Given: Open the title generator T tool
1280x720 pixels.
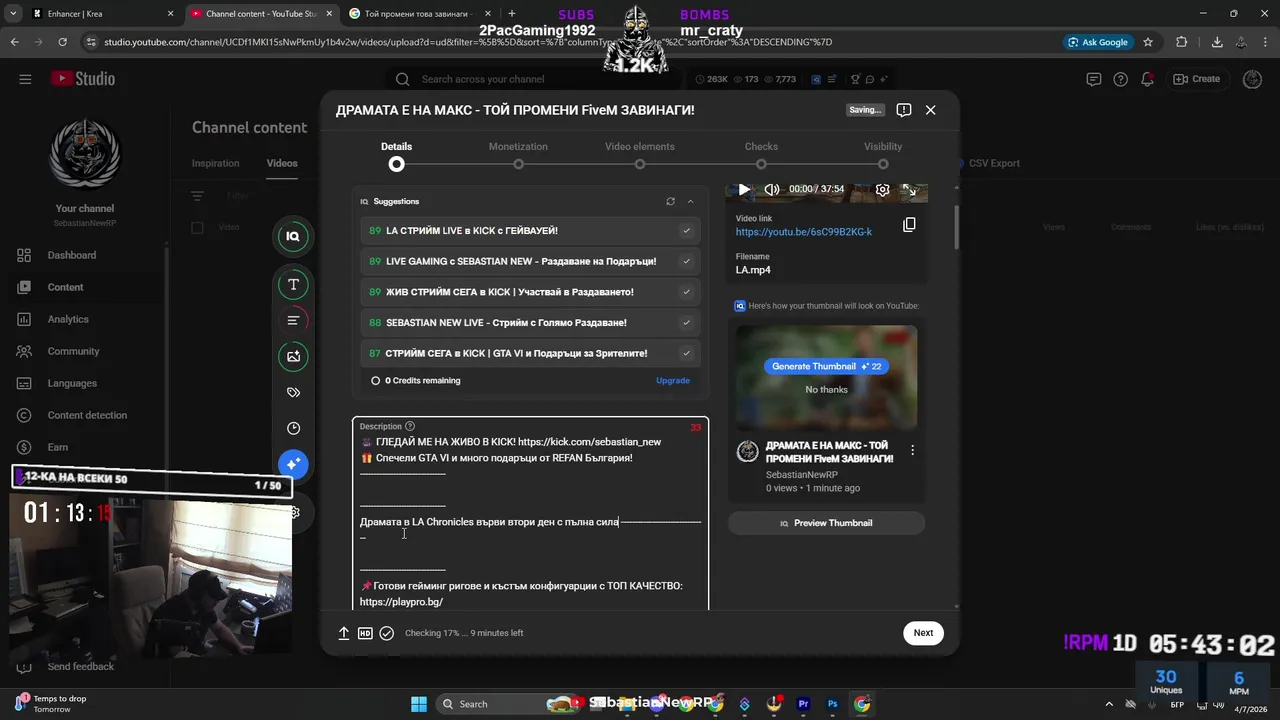Looking at the screenshot, I should click(293, 285).
